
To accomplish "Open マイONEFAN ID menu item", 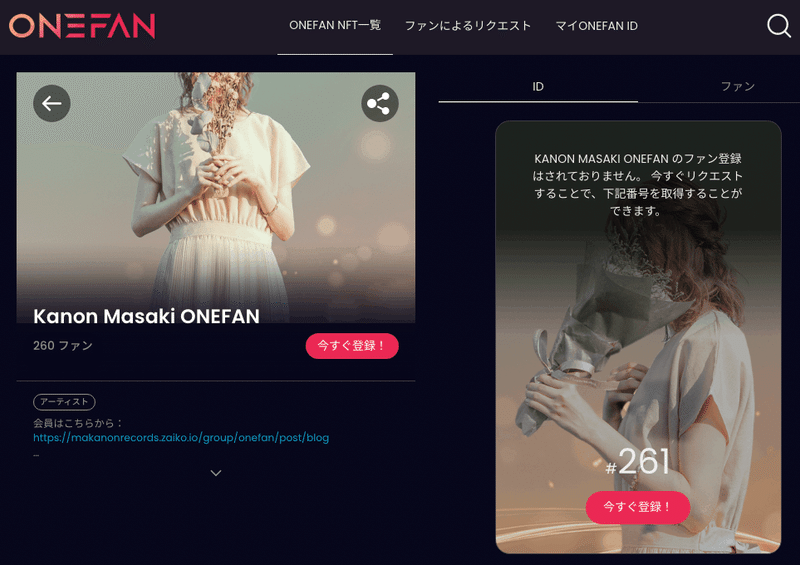I will click(x=596, y=26).
